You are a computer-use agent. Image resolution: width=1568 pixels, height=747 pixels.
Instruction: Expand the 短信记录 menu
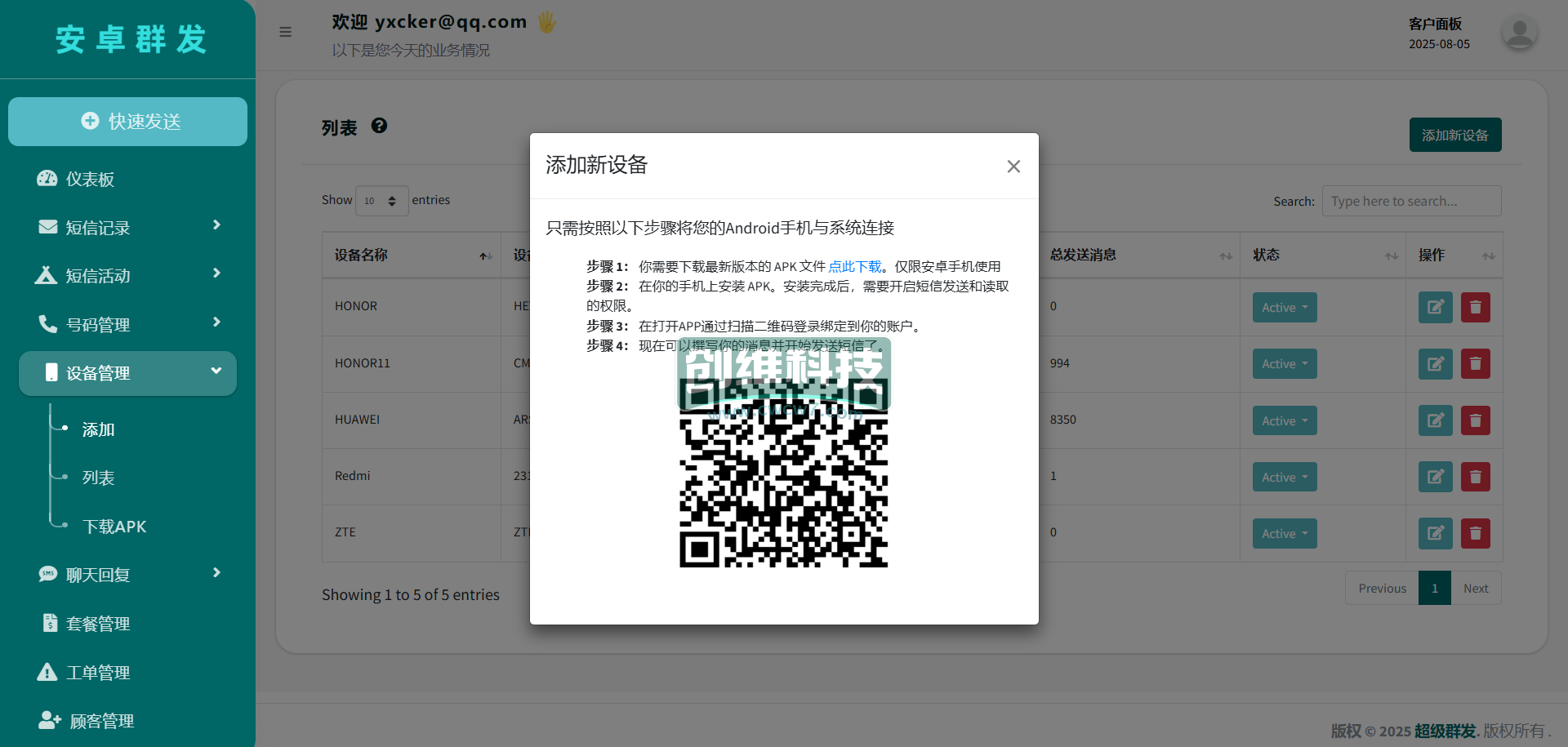127,227
